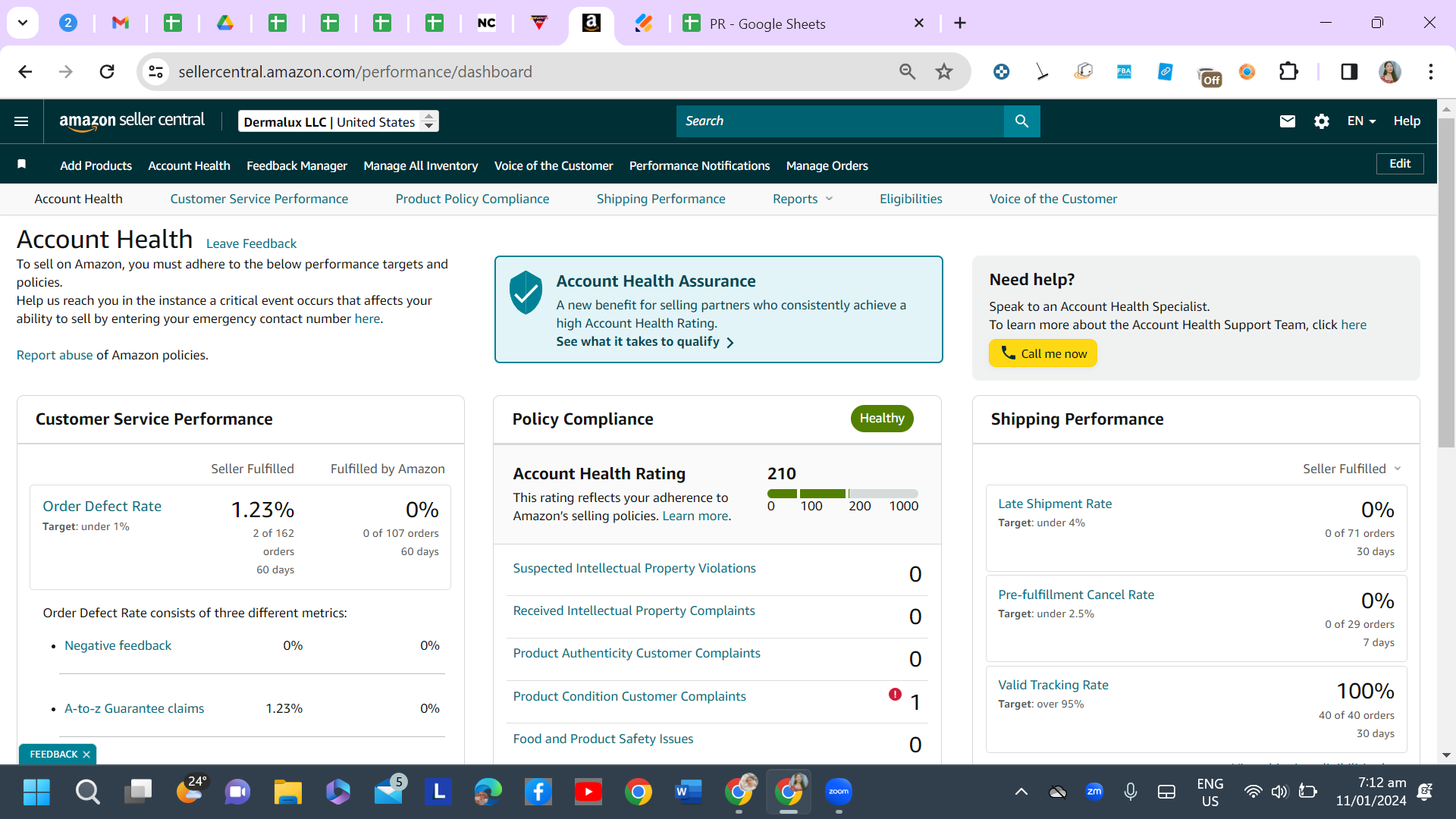
Task: Open the Order Defect Rate link
Action: [x=102, y=506]
